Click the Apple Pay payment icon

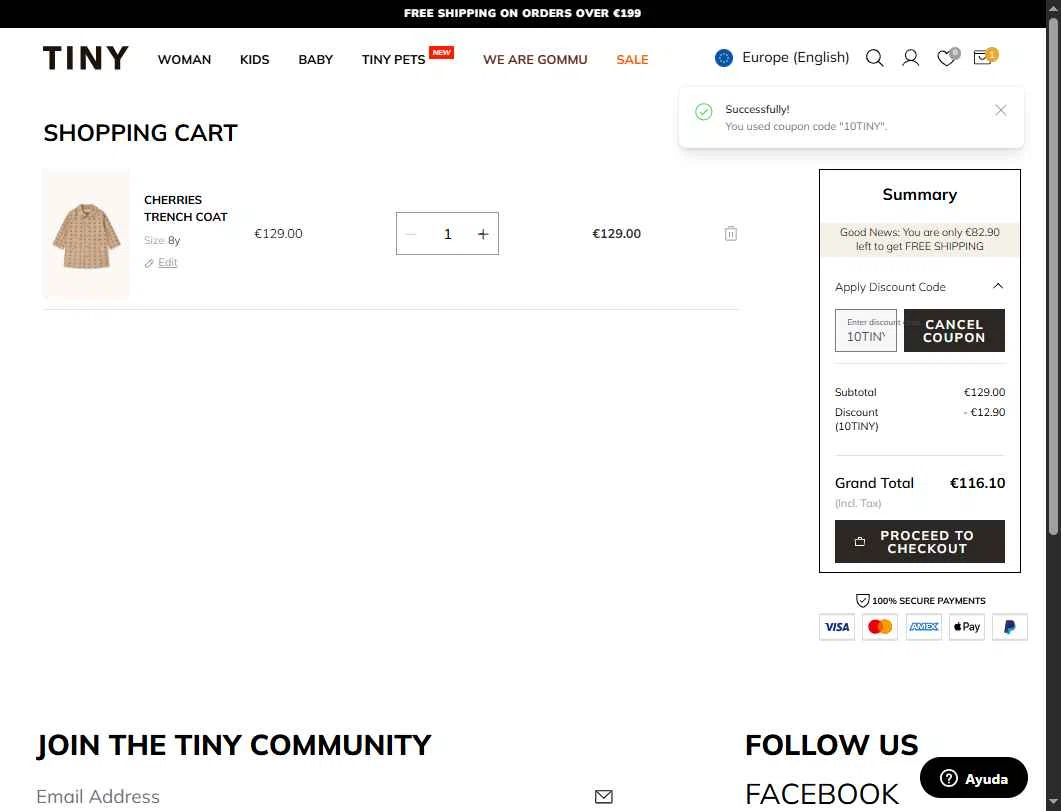click(966, 627)
